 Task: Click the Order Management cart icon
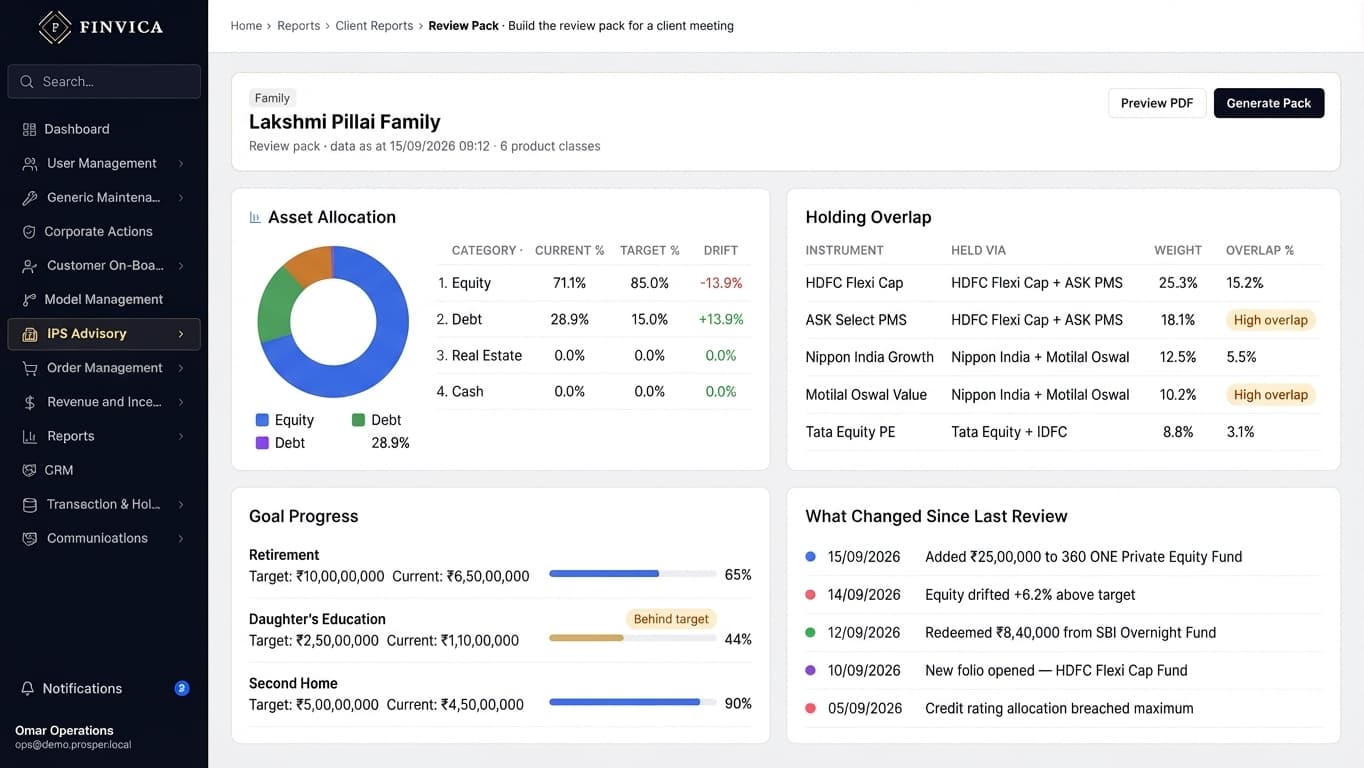29,367
